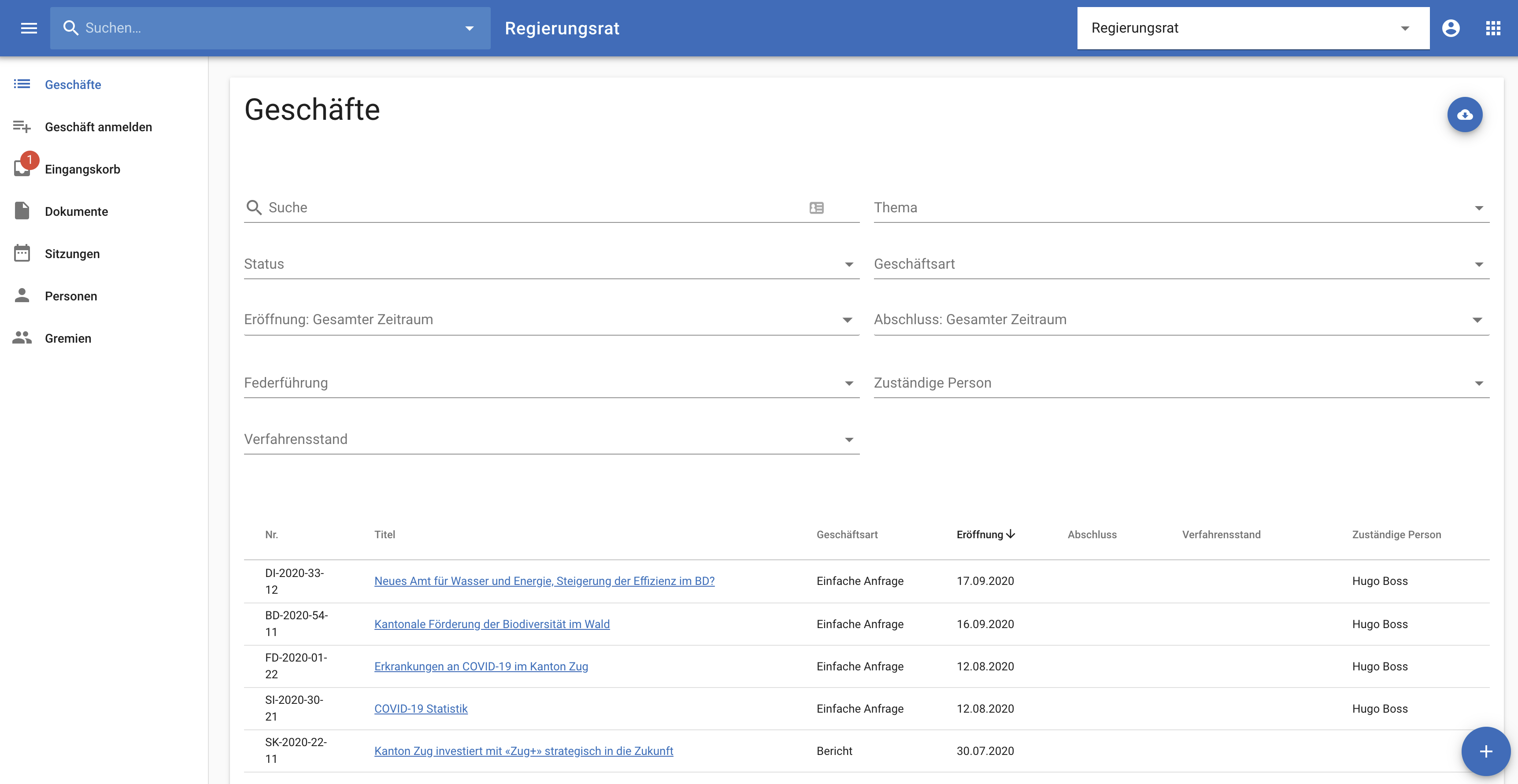1518x784 pixels.
Task: Click the cloud download button
Action: (x=1464, y=115)
